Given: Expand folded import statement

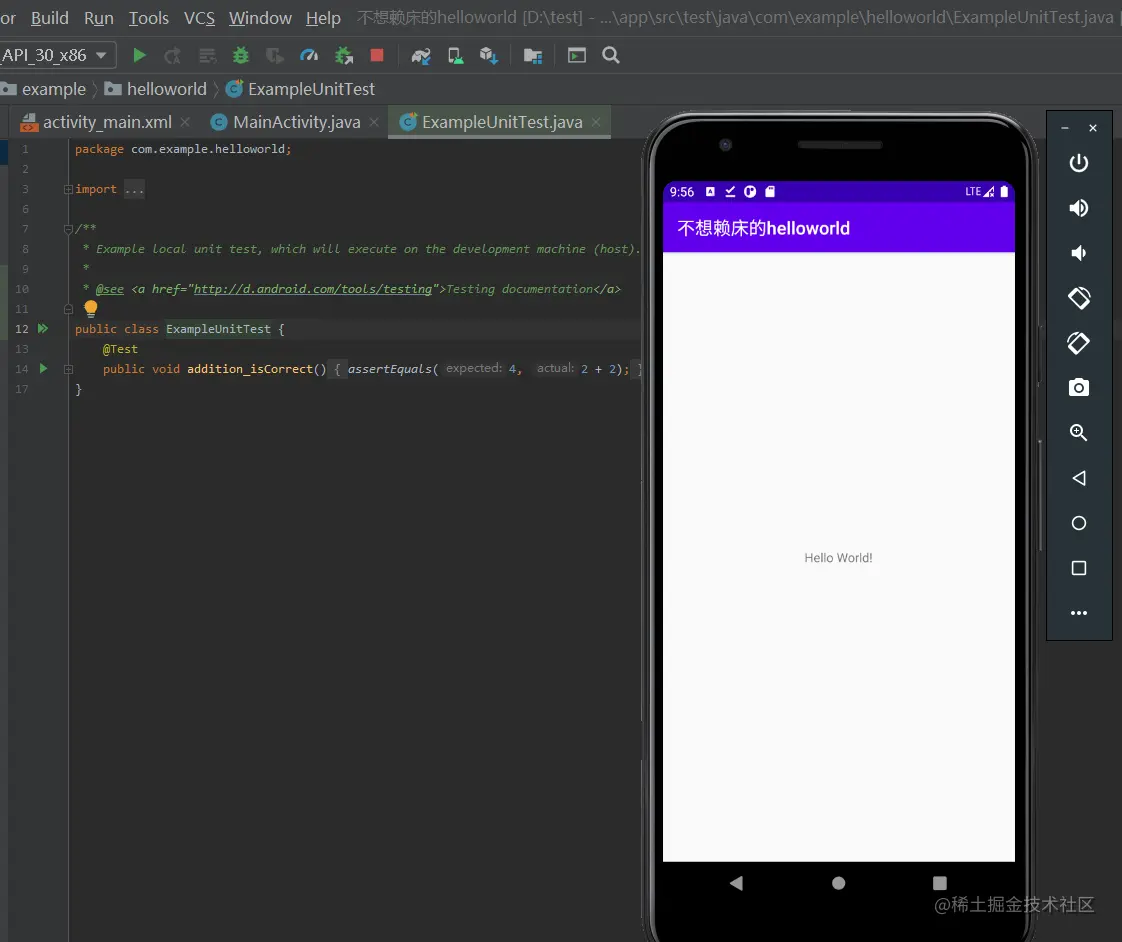Looking at the screenshot, I should pyautogui.click(x=68, y=190).
